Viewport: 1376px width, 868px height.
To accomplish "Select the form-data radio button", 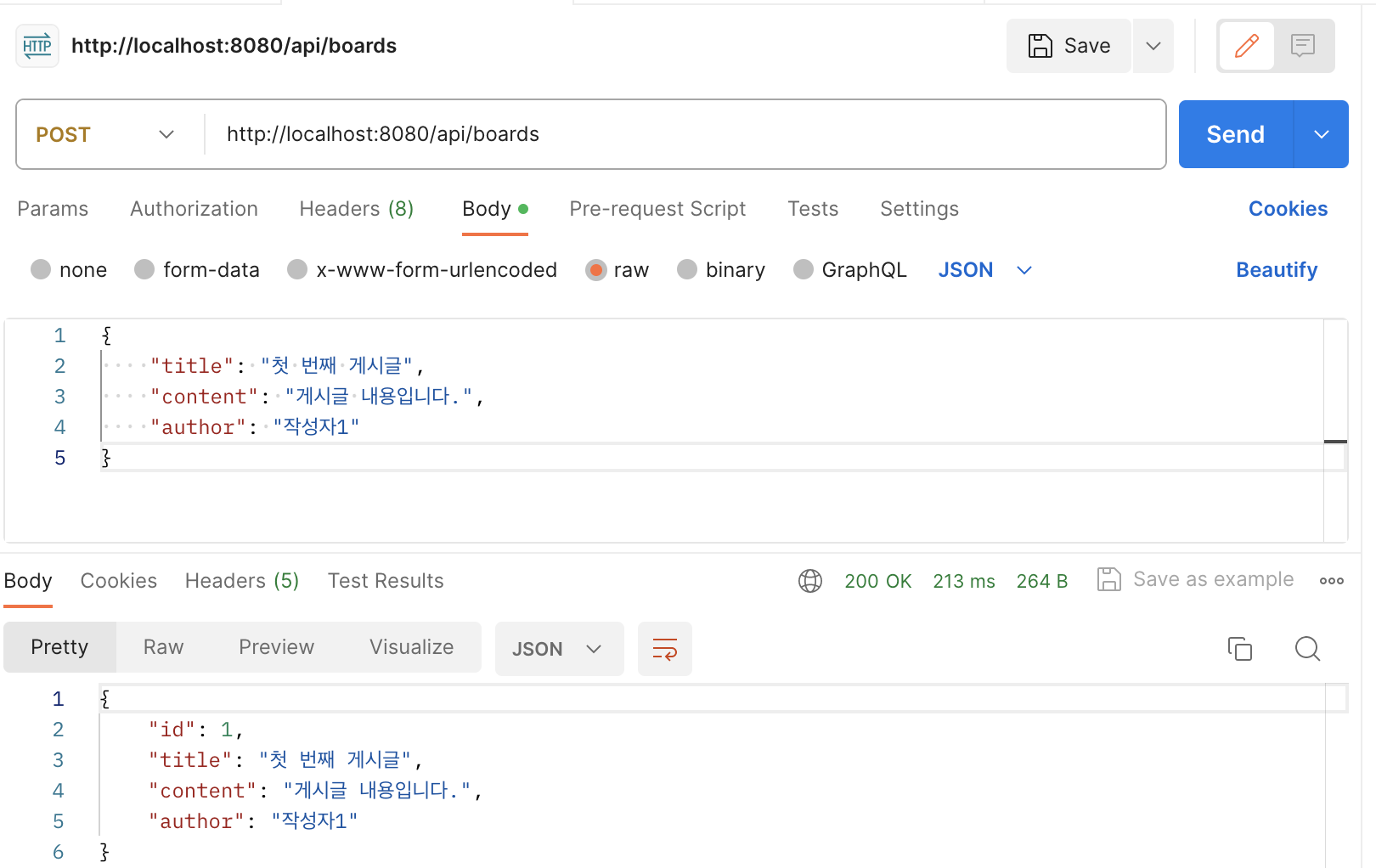I will (144, 270).
